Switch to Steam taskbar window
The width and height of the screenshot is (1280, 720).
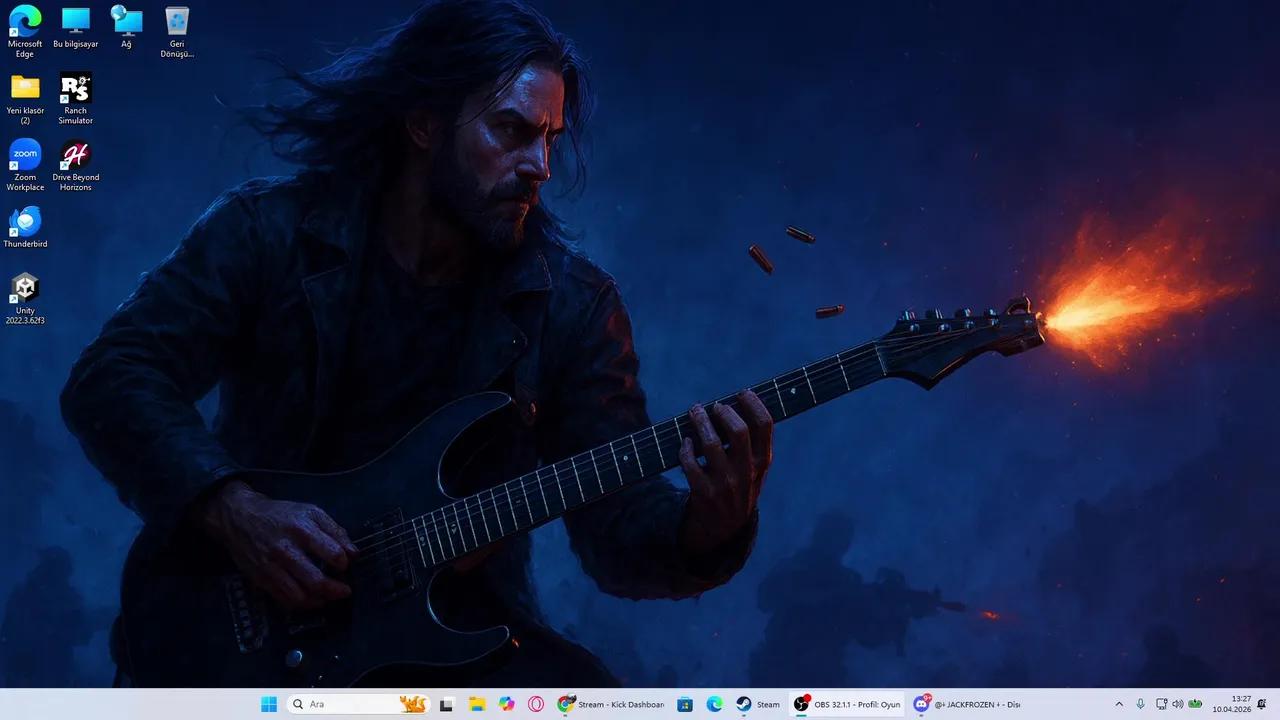[x=757, y=704]
